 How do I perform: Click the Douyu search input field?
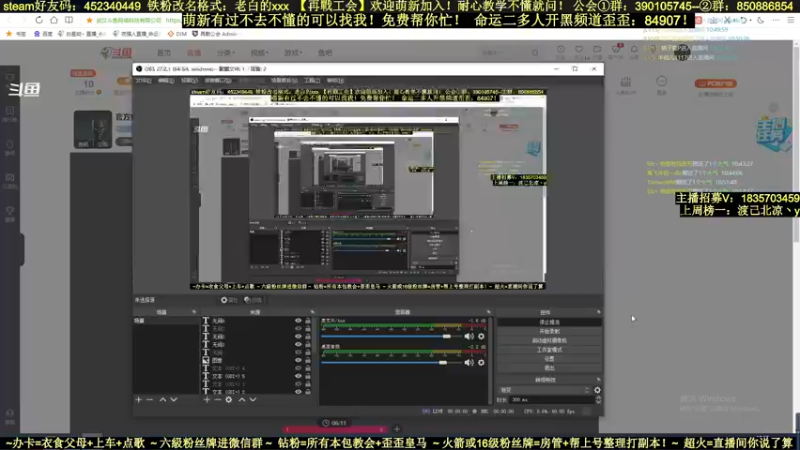tap(505, 53)
